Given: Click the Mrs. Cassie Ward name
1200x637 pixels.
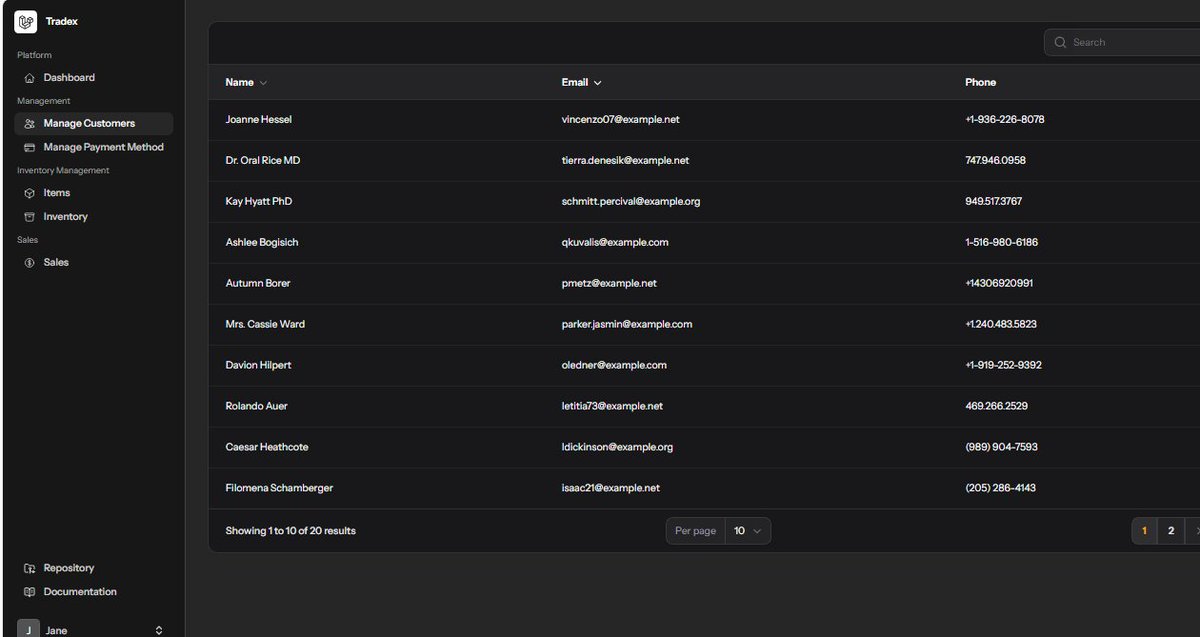Looking at the screenshot, I should [x=265, y=325].
